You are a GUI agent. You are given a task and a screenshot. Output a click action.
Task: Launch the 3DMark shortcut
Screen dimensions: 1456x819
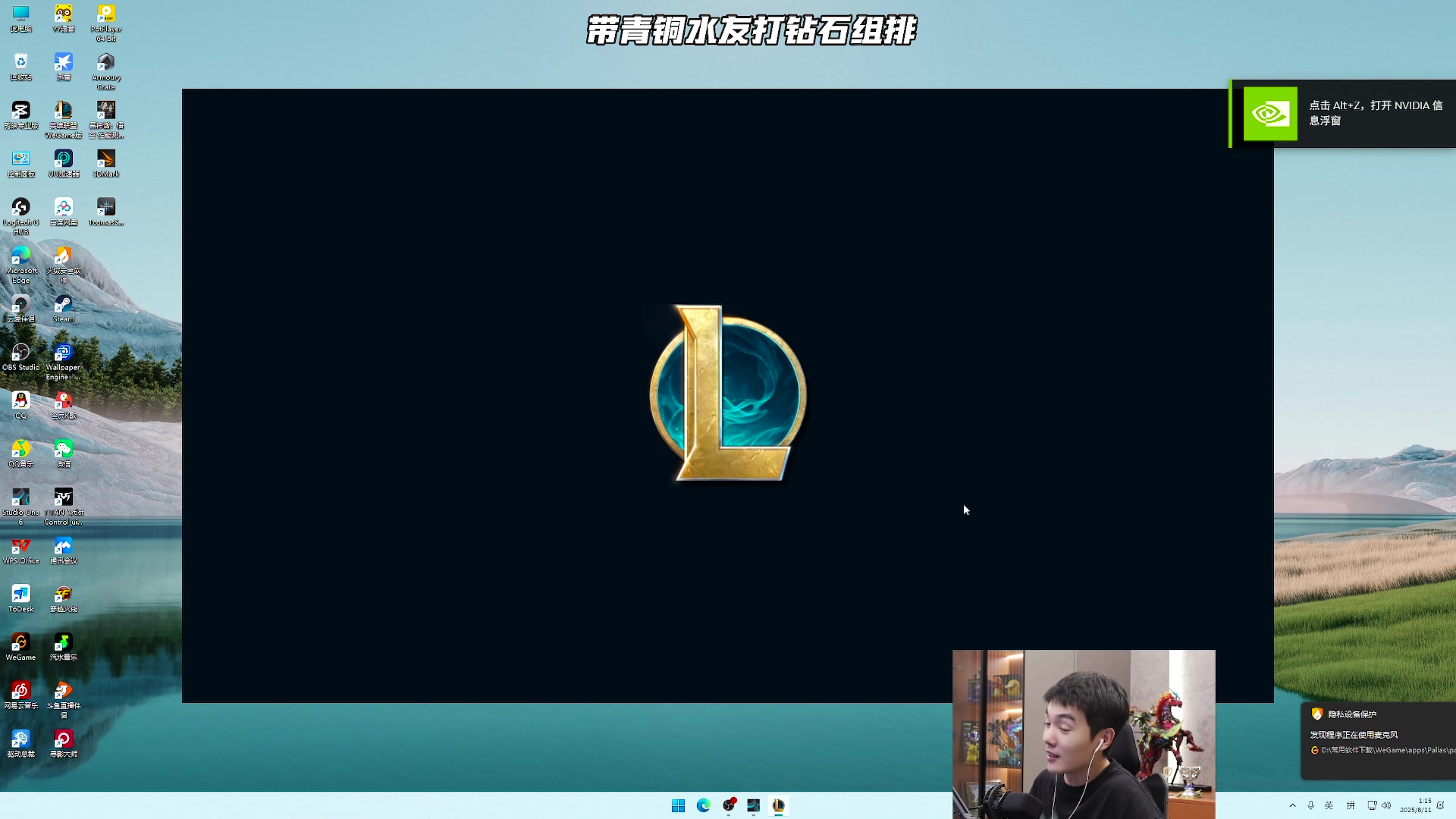tap(106, 164)
